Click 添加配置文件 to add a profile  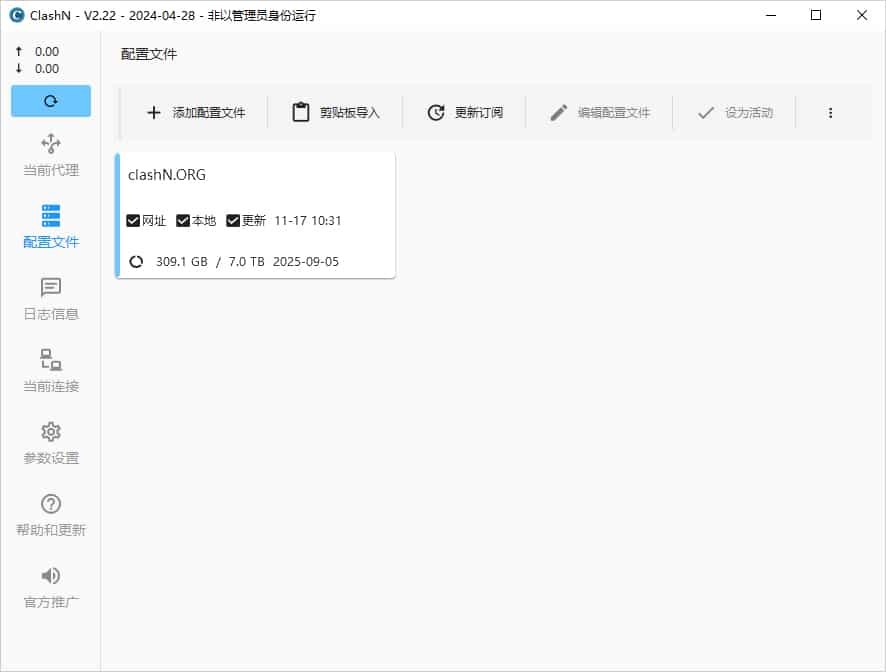click(x=196, y=112)
